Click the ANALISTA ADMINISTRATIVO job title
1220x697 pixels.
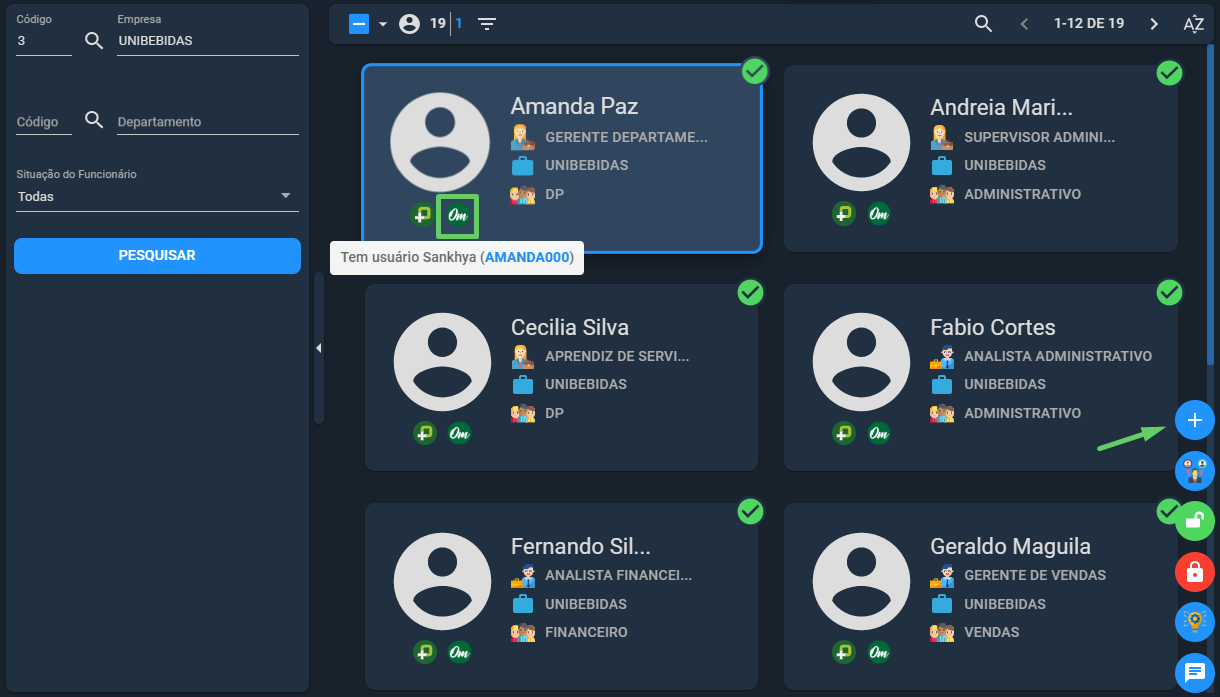[x=1058, y=356]
